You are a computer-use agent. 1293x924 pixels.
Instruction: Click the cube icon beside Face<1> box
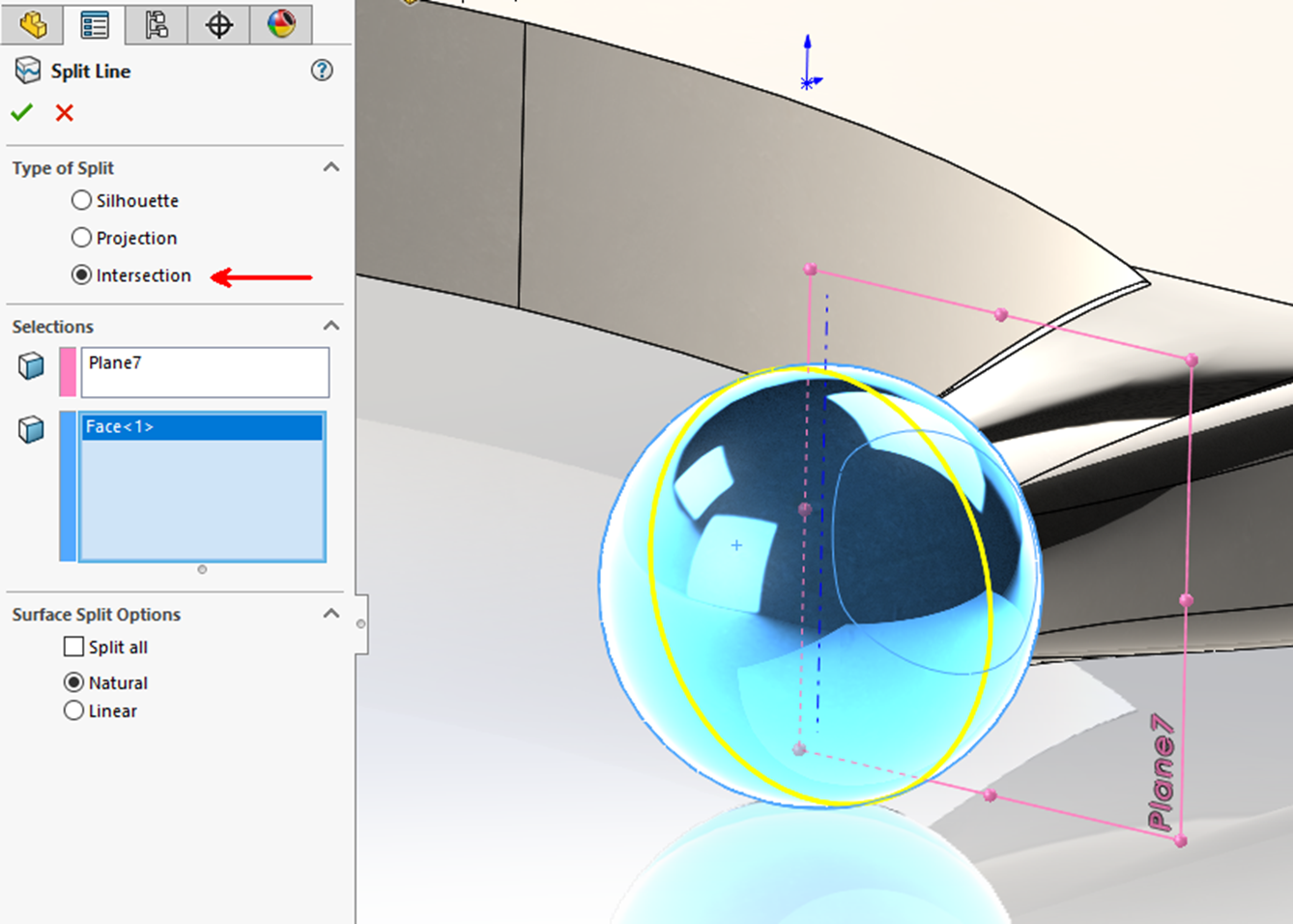(30, 429)
